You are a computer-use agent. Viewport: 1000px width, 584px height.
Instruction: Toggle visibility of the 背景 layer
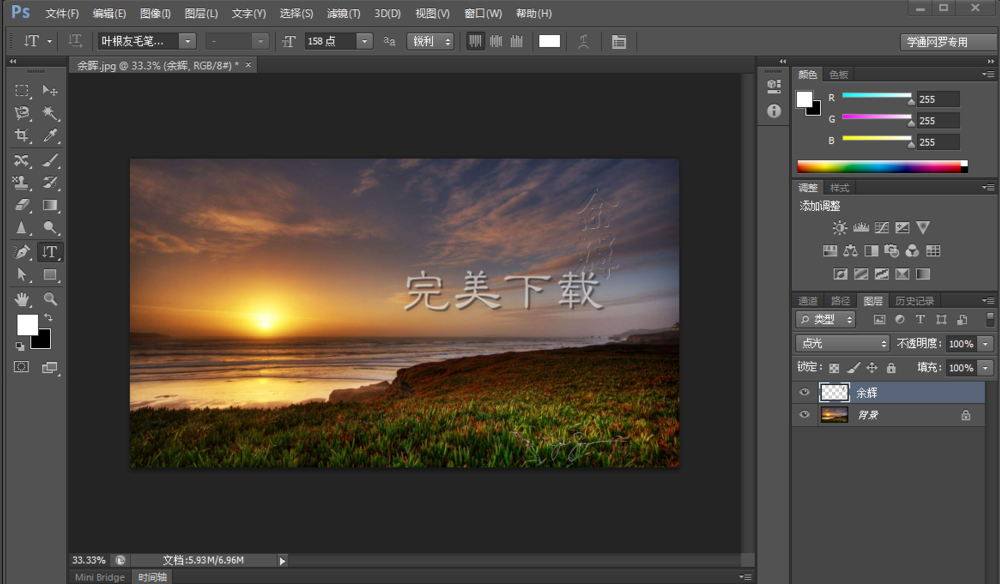[x=804, y=415]
